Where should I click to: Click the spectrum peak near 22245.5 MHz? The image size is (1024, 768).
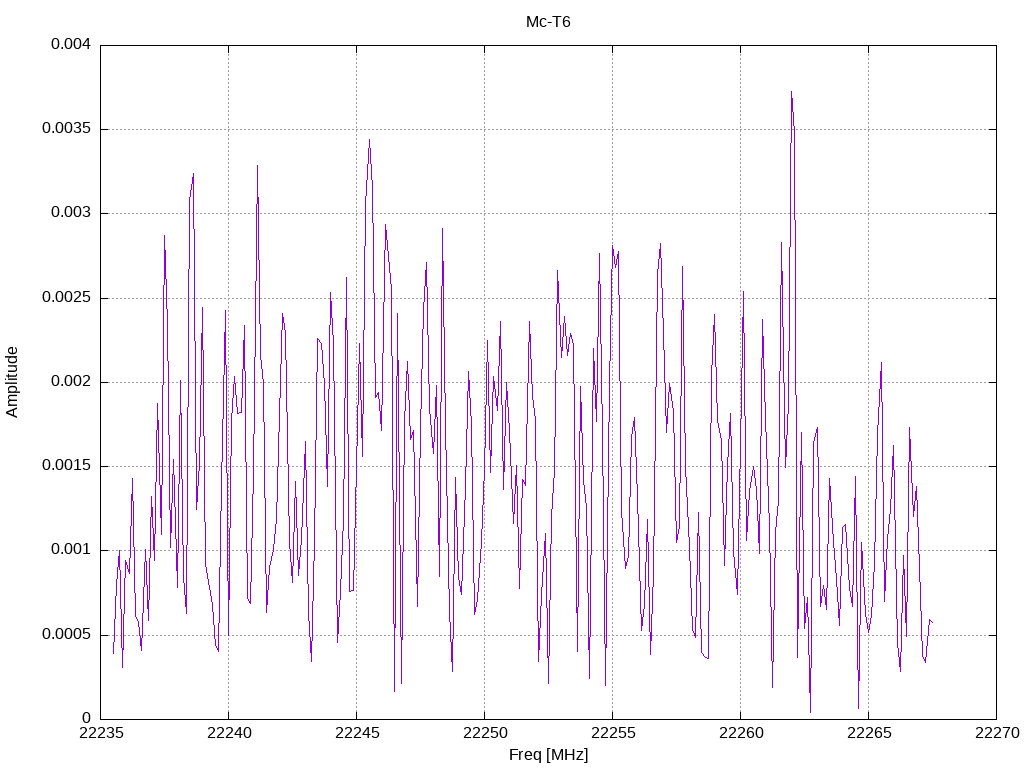click(370, 140)
